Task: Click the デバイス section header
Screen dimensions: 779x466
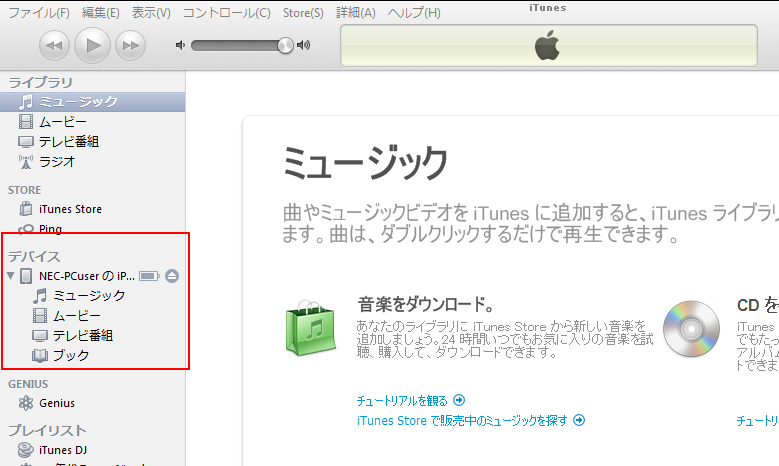Action: 34,256
